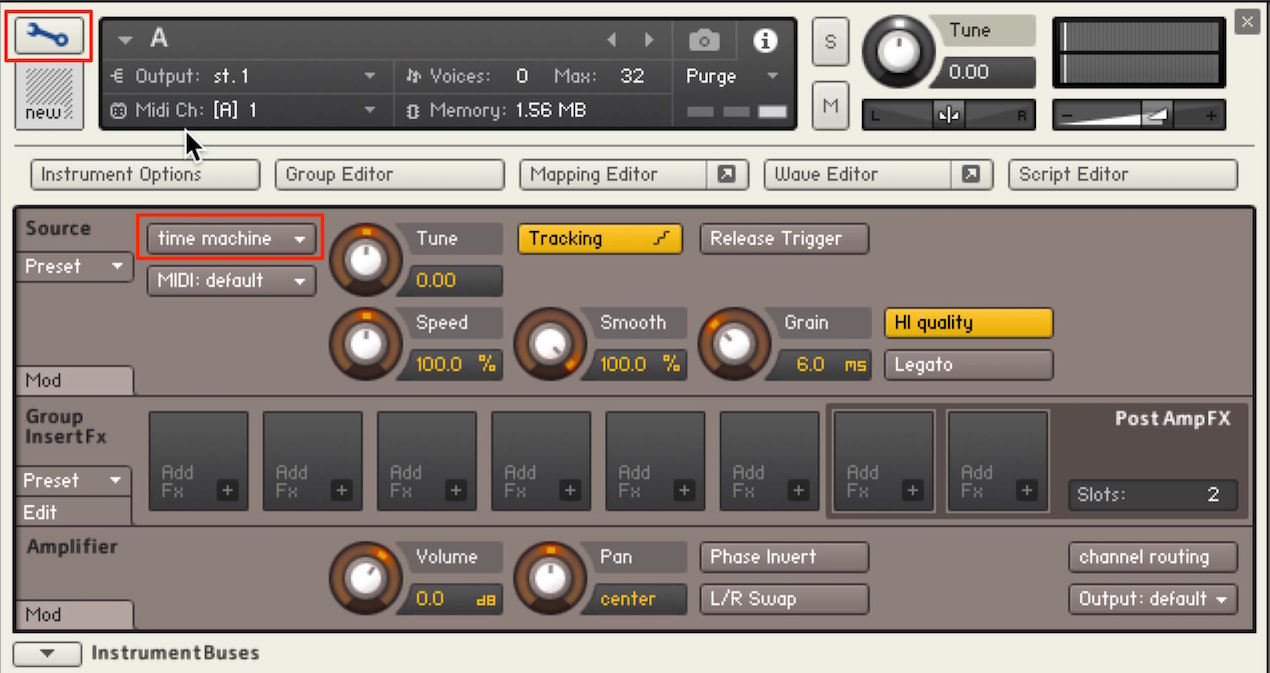Open the Output: default dropdown
This screenshot has height=673, width=1270.
pyautogui.click(x=1152, y=599)
